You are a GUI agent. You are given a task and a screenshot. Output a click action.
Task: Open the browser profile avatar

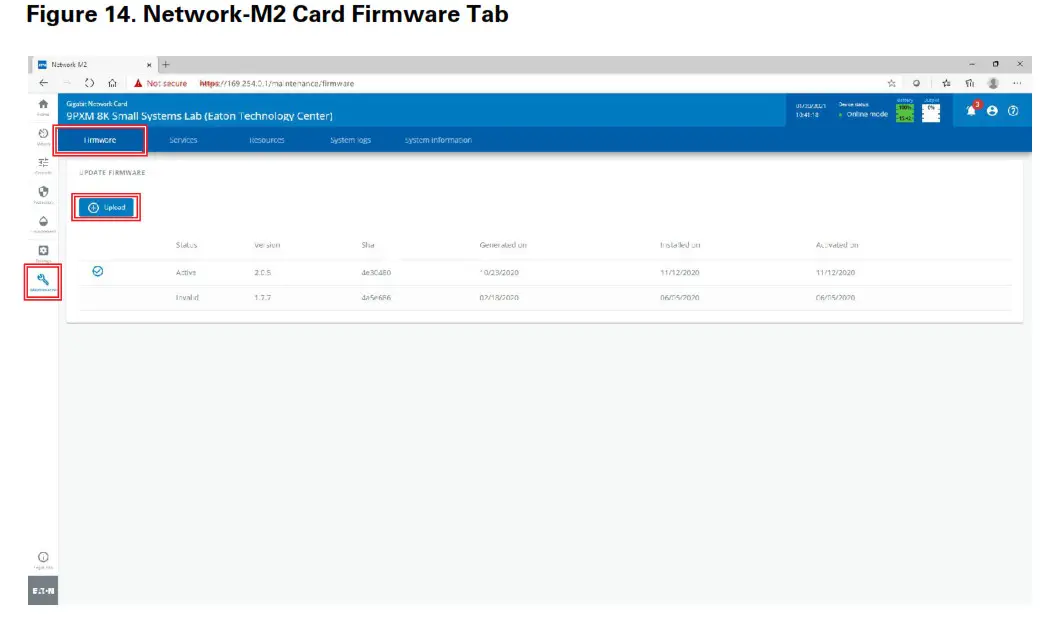(993, 83)
